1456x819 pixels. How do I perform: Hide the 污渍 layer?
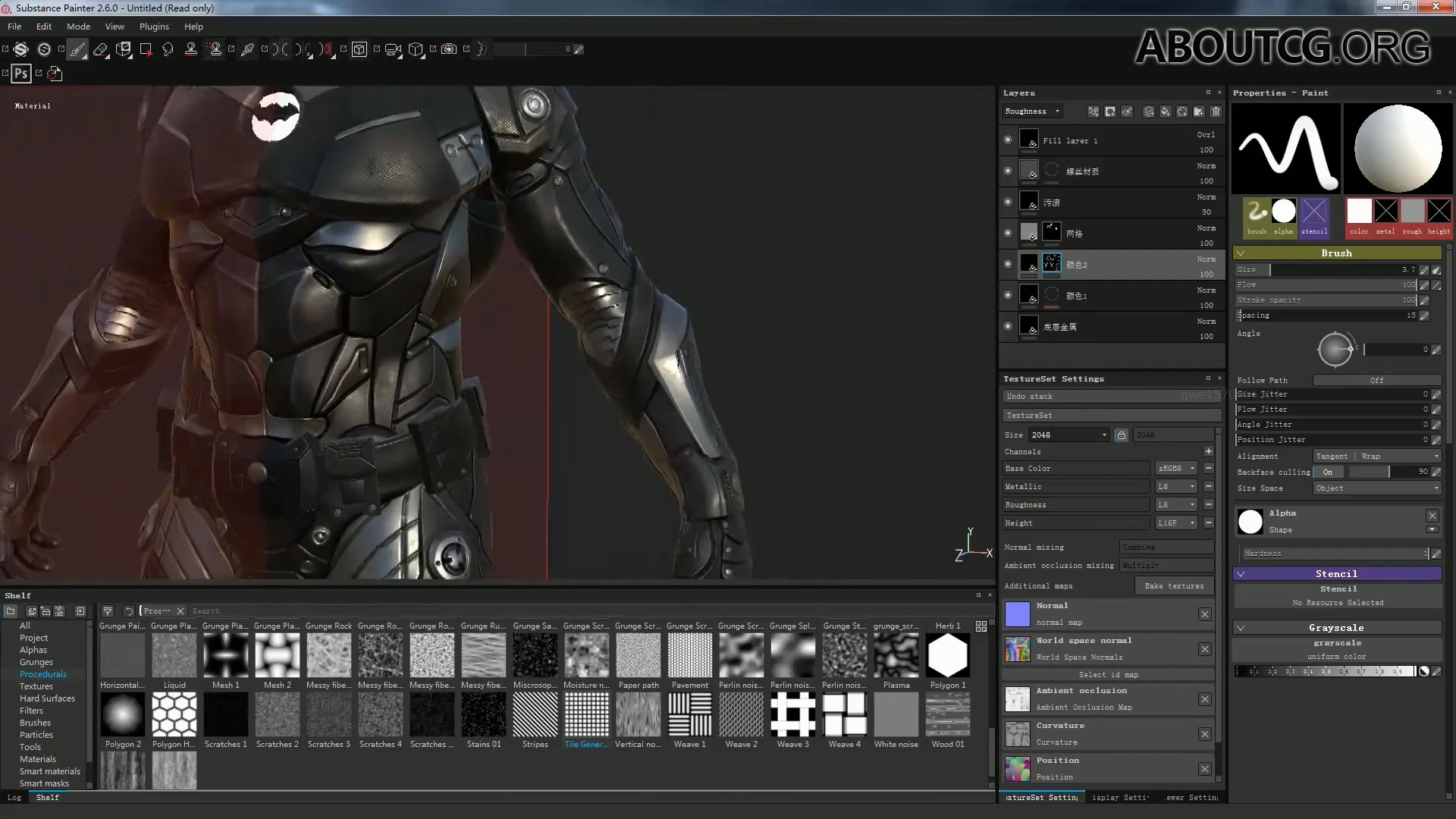pyautogui.click(x=1008, y=202)
